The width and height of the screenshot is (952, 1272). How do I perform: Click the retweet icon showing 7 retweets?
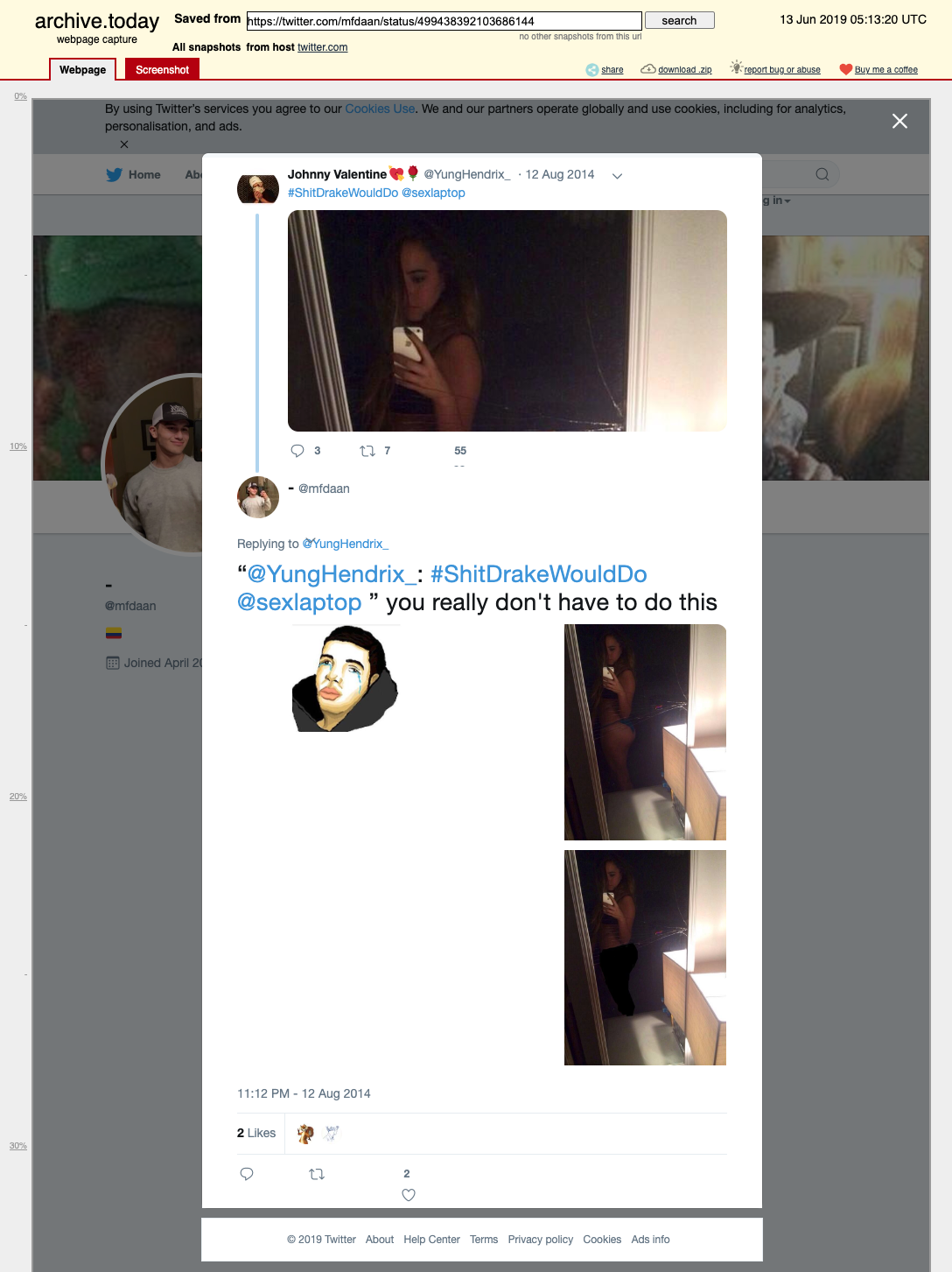tap(367, 451)
